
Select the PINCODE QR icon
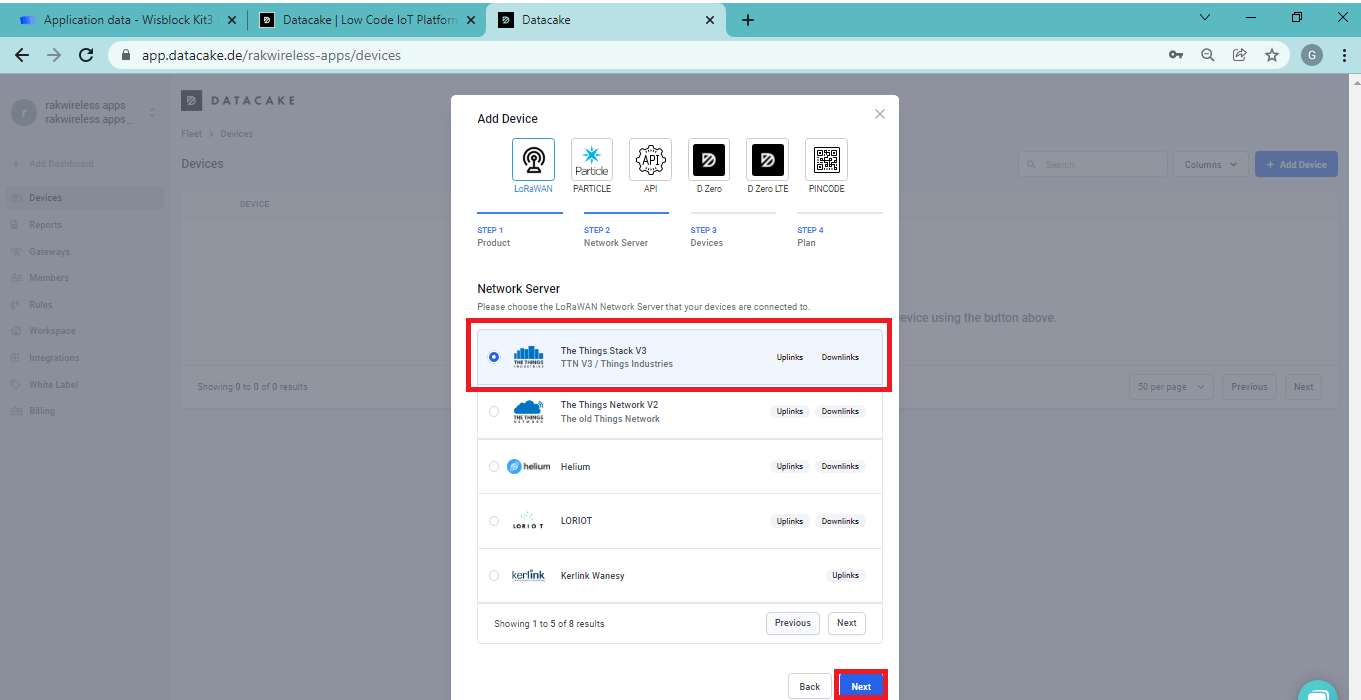pos(826,160)
